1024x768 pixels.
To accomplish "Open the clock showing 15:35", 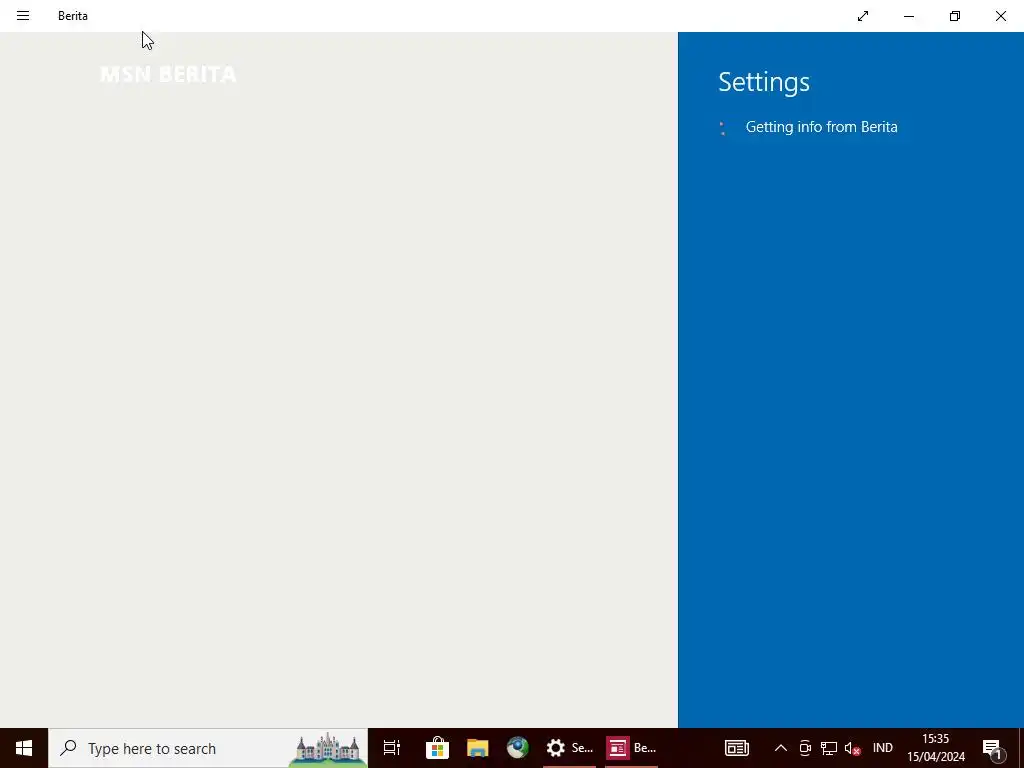I will tap(935, 748).
